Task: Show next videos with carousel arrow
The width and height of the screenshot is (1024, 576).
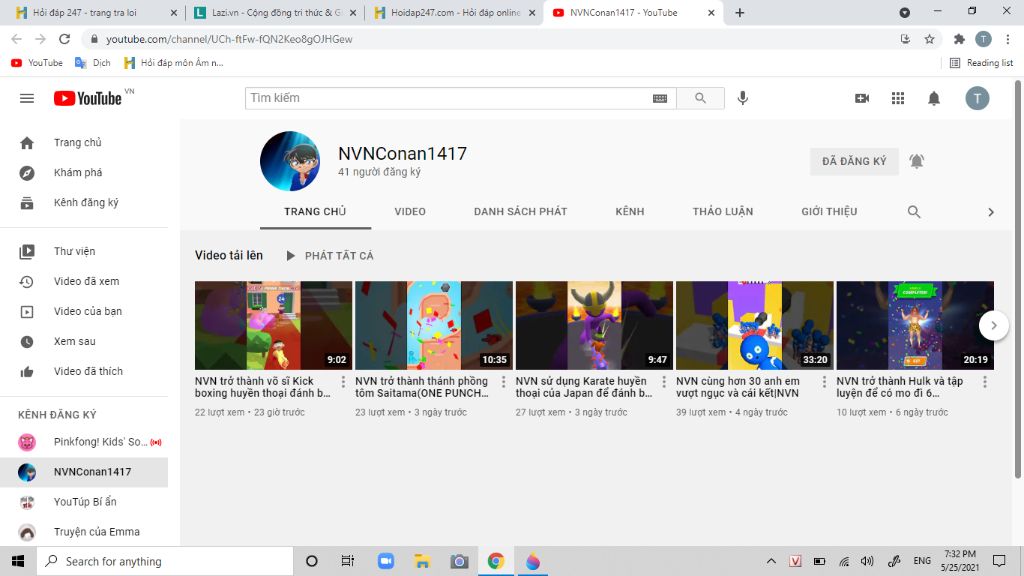Action: click(x=993, y=325)
